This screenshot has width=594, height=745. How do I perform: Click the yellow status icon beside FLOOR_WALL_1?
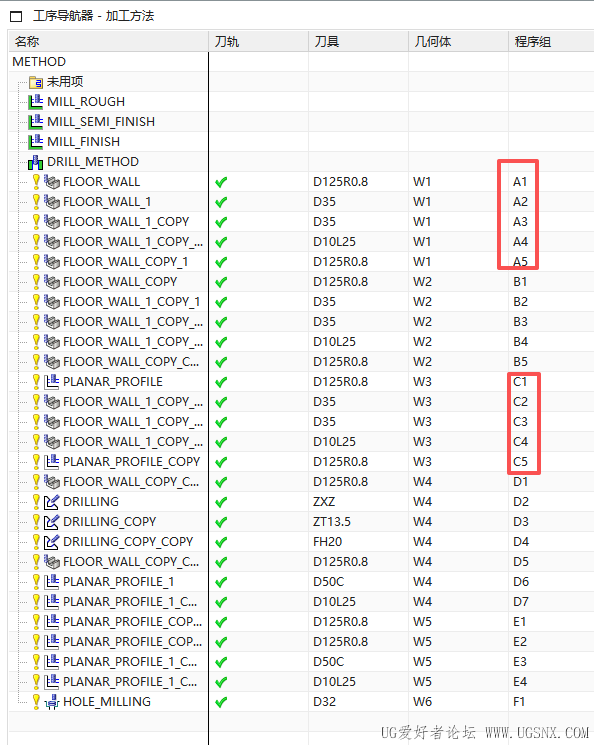[x=36, y=201]
